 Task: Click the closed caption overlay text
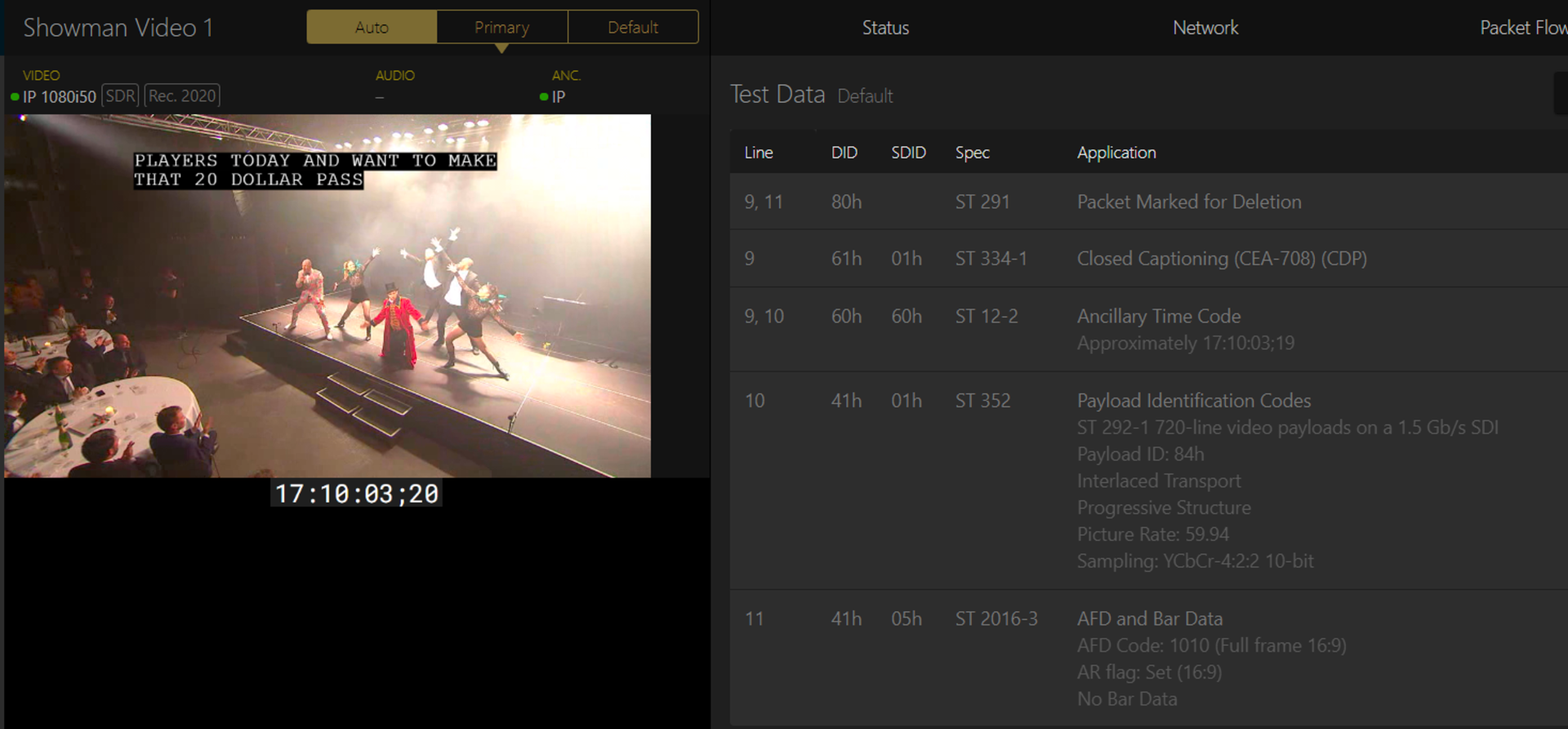tap(315, 170)
